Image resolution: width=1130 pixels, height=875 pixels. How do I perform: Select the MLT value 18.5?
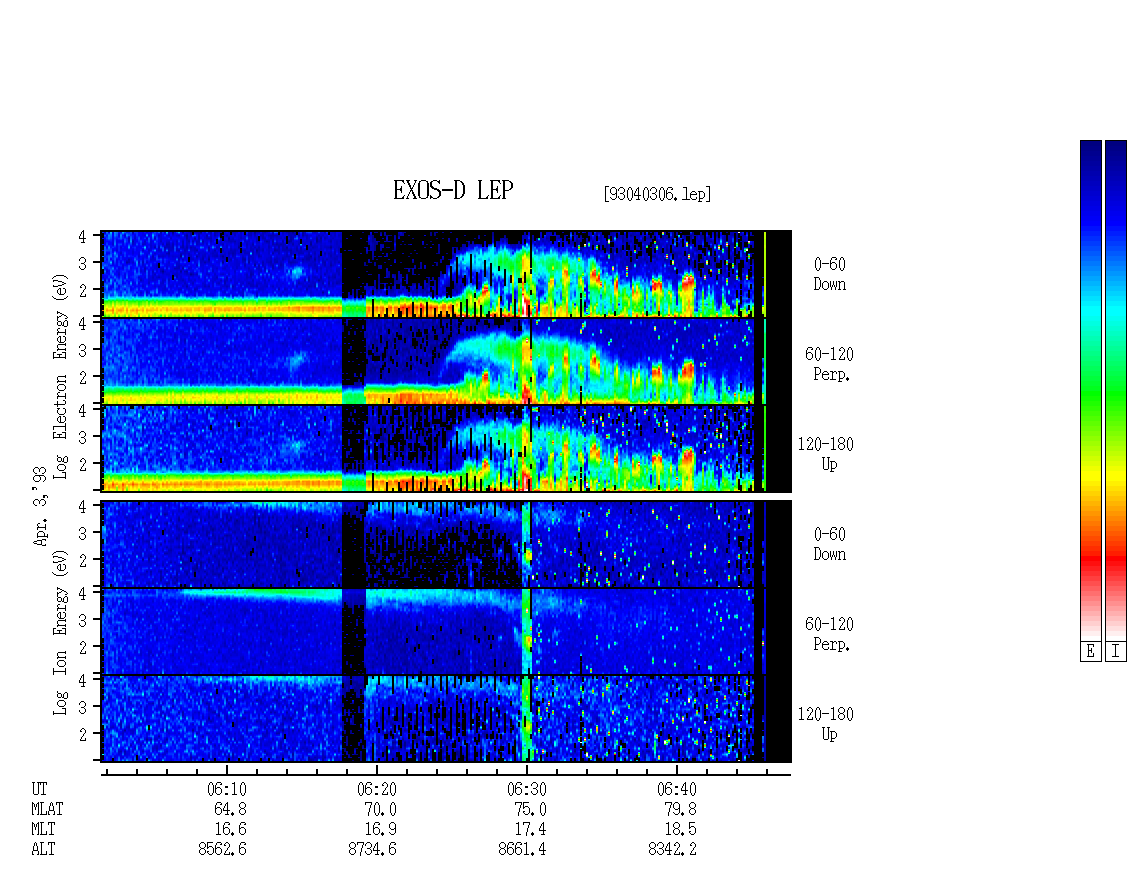tap(680, 830)
